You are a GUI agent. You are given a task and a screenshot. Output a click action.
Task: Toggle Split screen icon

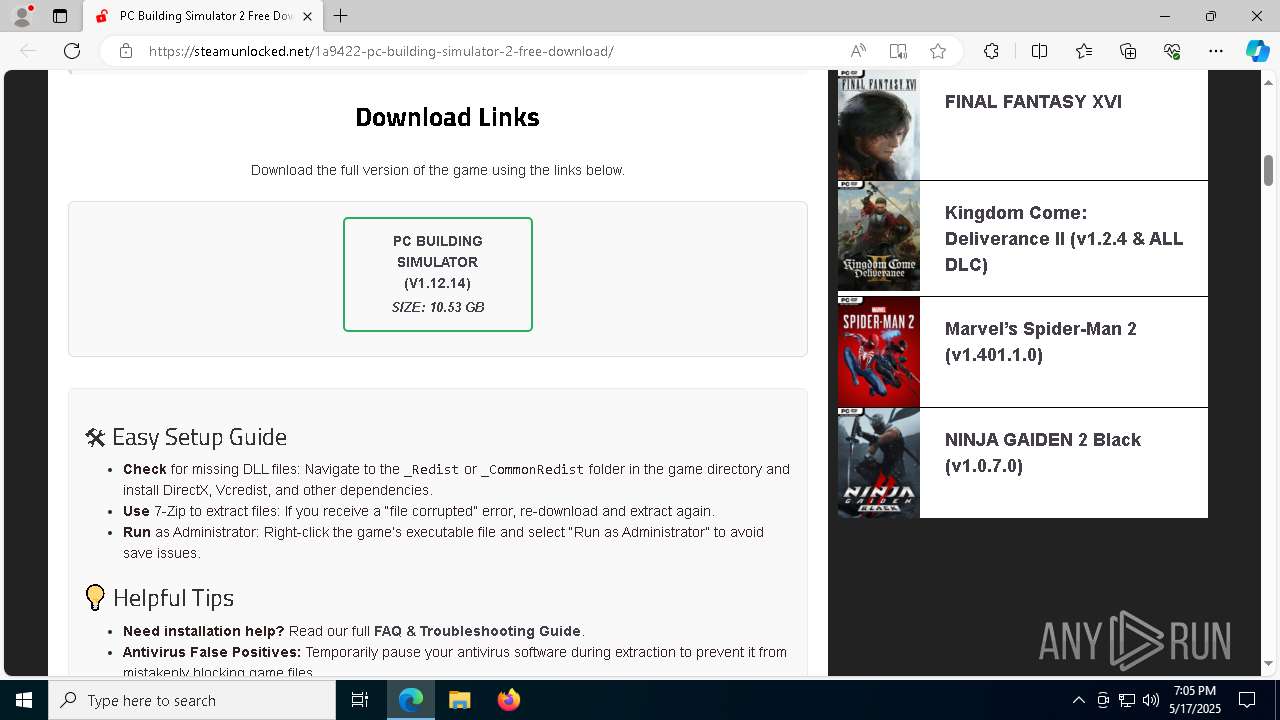coord(1039,51)
